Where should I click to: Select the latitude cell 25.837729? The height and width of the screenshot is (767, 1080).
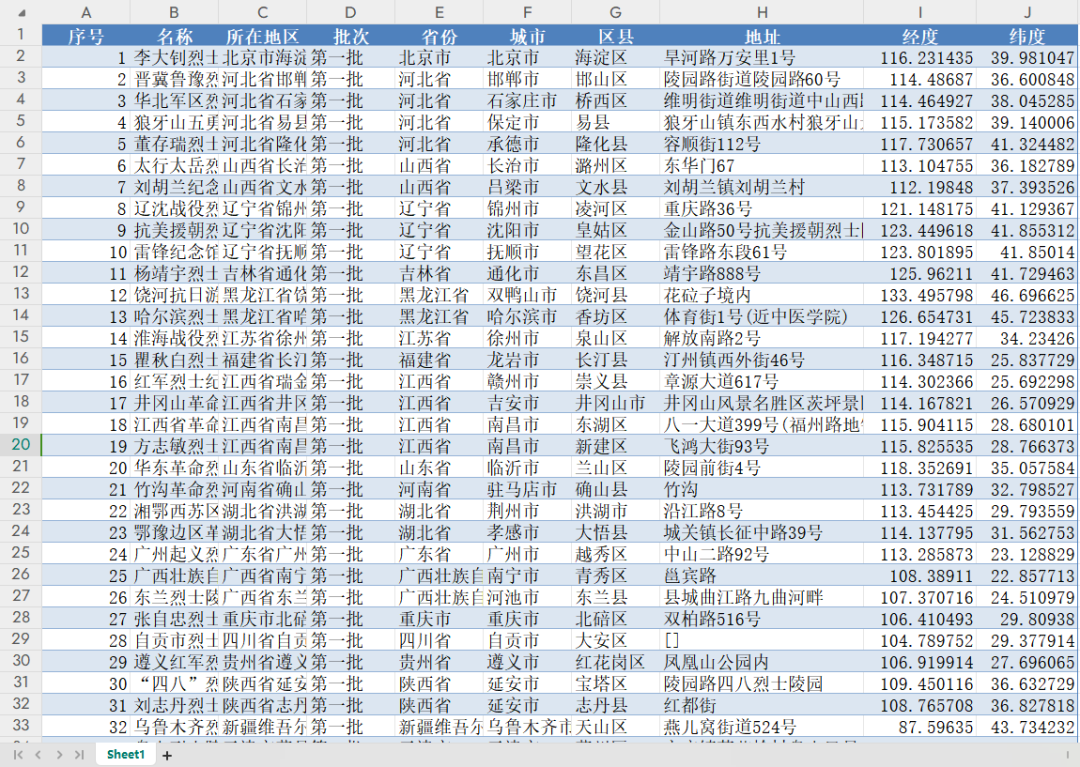click(1027, 360)
